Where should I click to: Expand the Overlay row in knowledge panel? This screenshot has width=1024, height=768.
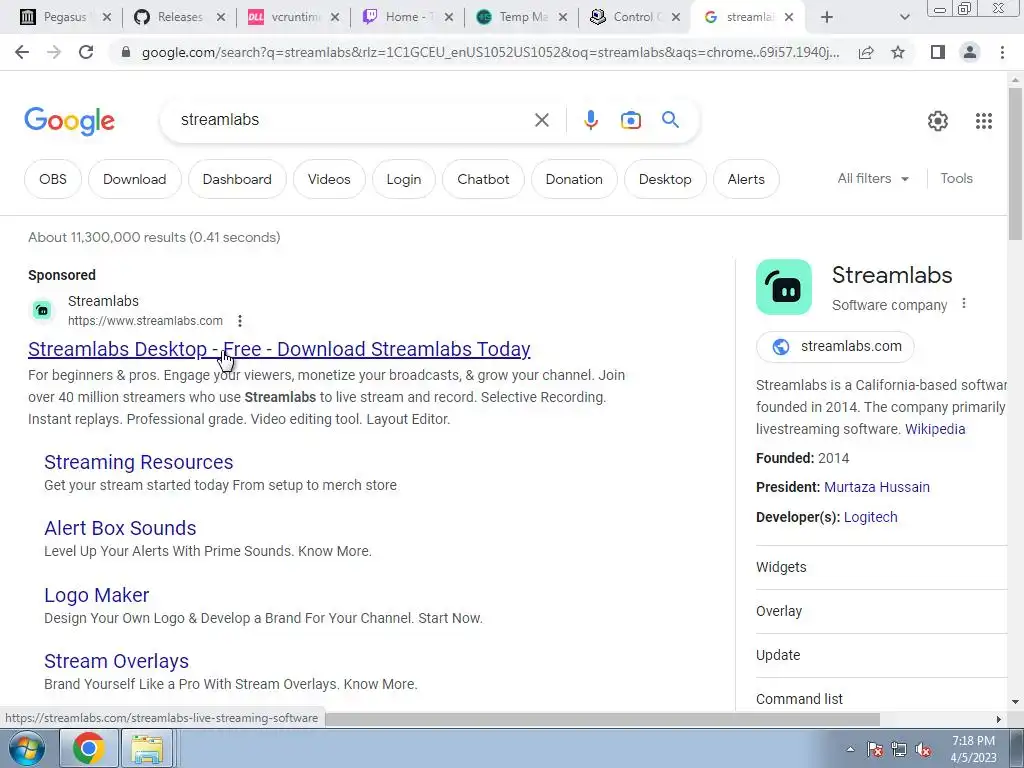tap(882, 611)
